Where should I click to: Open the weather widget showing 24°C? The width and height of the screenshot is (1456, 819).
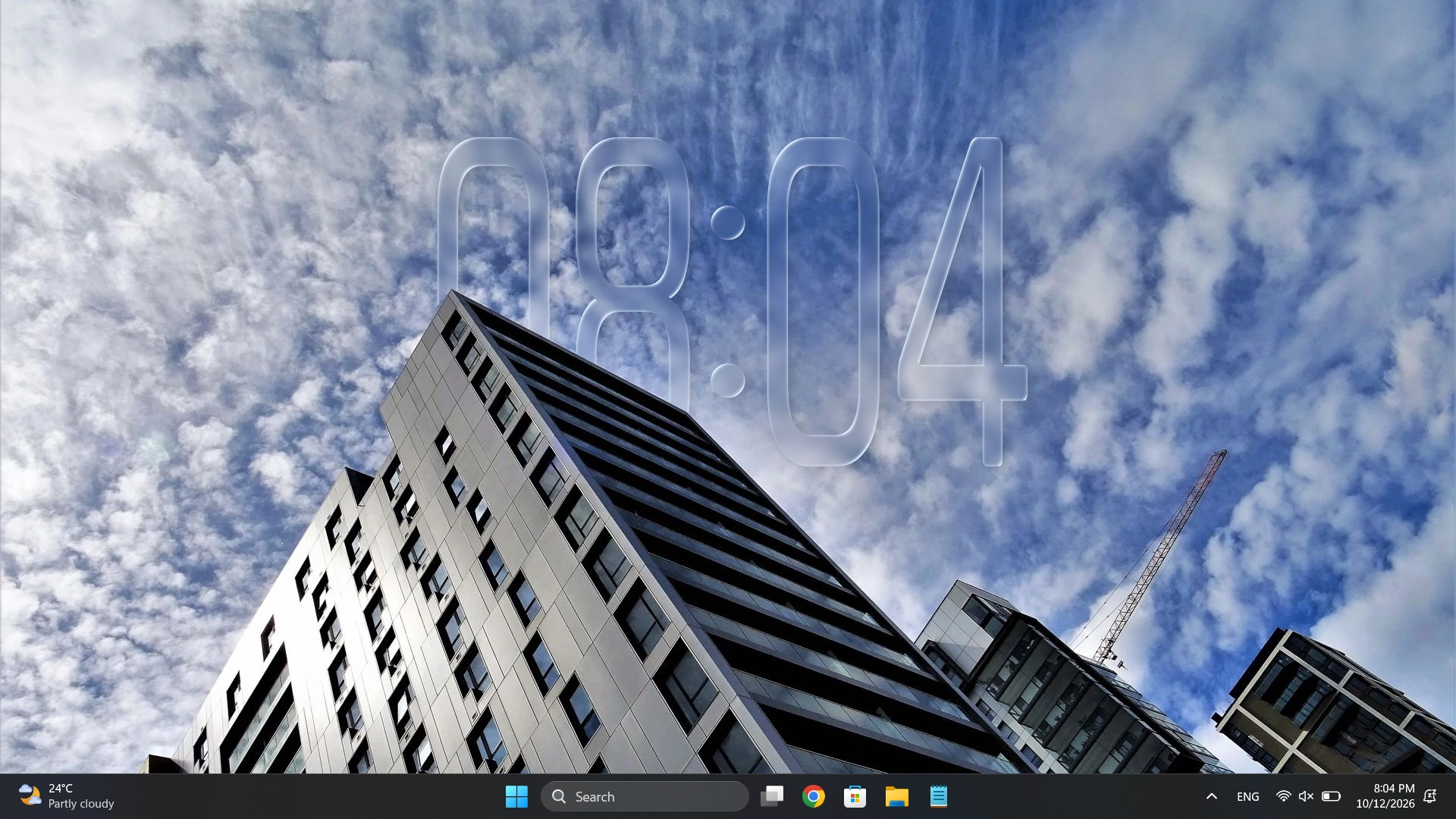(67, 796)
